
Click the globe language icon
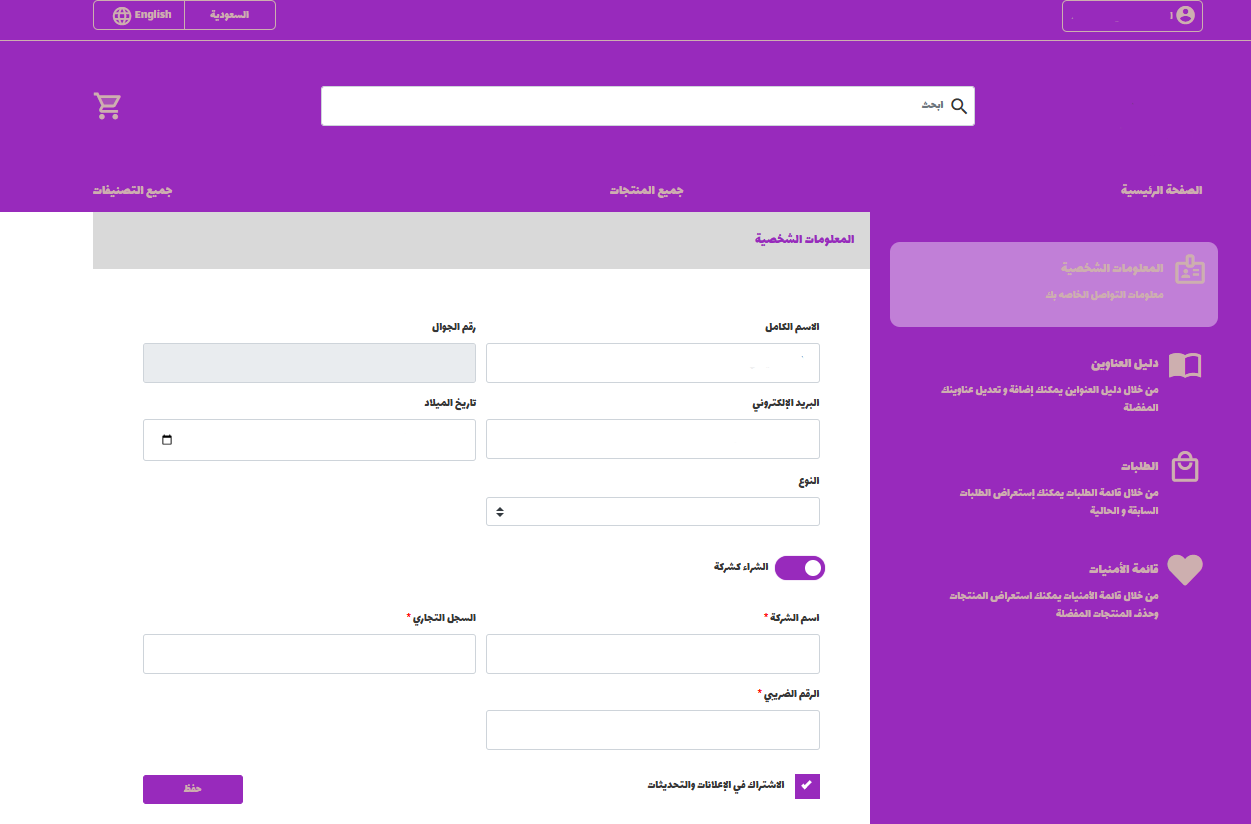click(x=122, y=16)
